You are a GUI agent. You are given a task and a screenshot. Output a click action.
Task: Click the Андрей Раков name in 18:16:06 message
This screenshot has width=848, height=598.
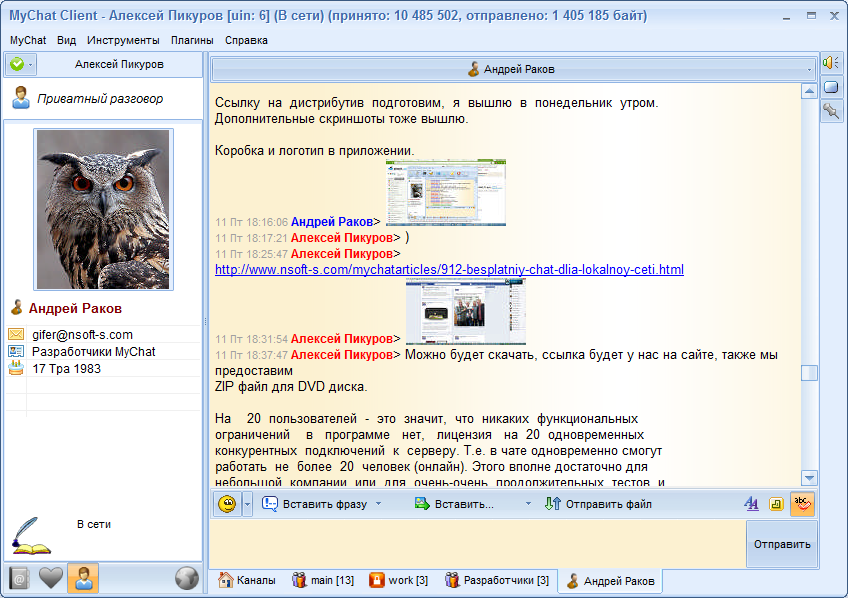click(x=332, y=222)
